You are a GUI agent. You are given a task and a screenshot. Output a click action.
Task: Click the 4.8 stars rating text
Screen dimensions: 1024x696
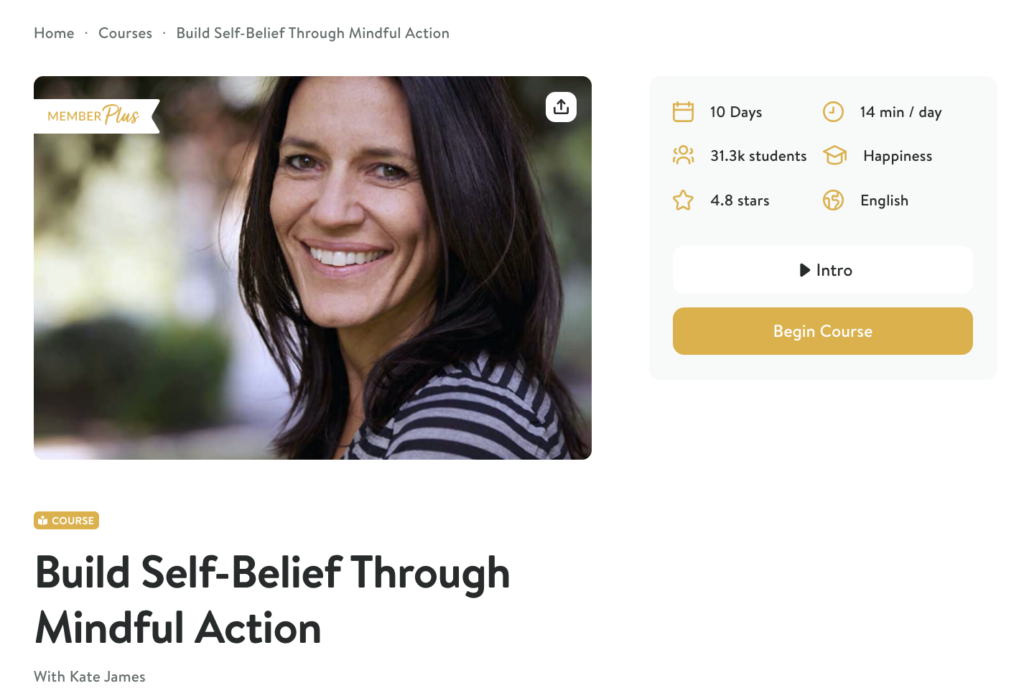(x=740, y=200)
